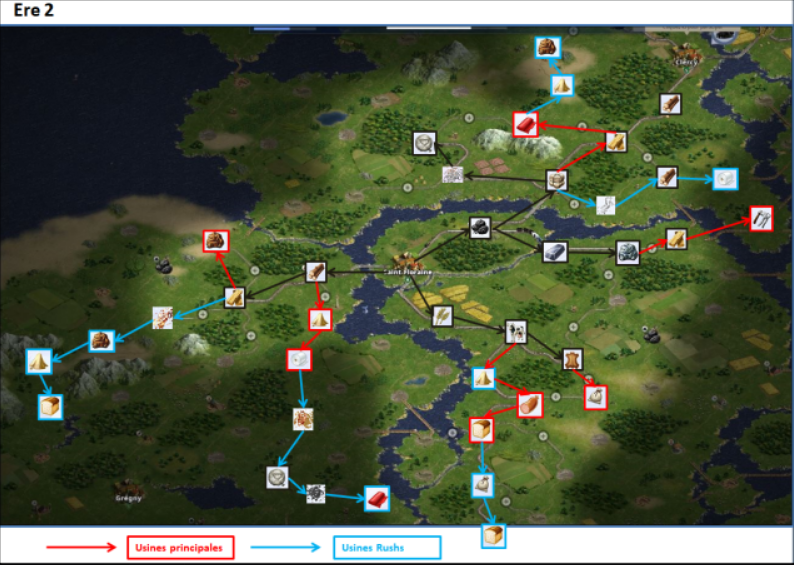Select the wheat farm icon
This screenshot has width=794, height=565.
tap(442, 316)
